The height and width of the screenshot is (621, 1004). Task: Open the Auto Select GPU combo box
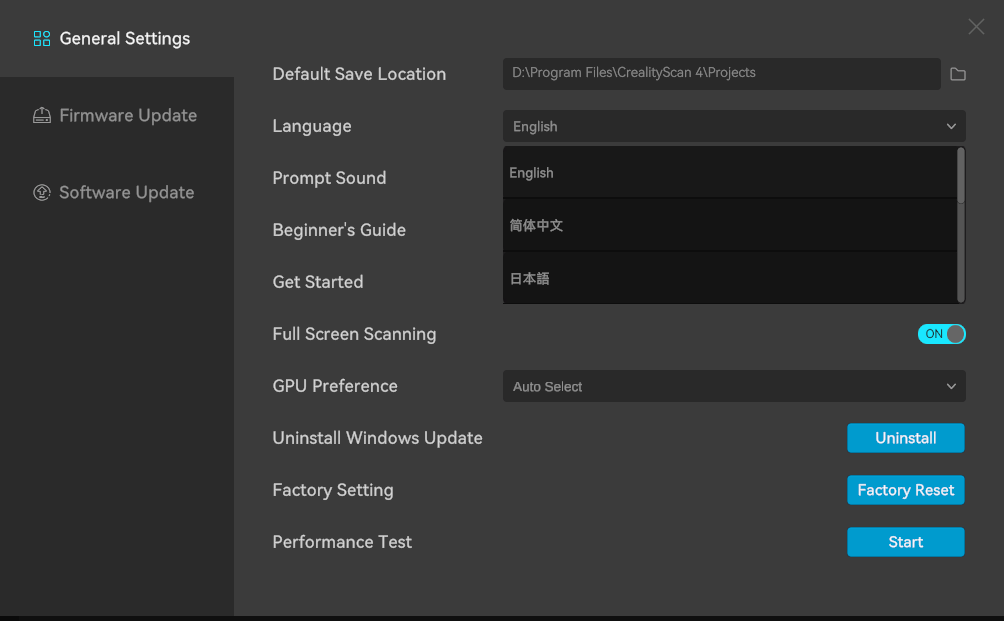point(734,386)
